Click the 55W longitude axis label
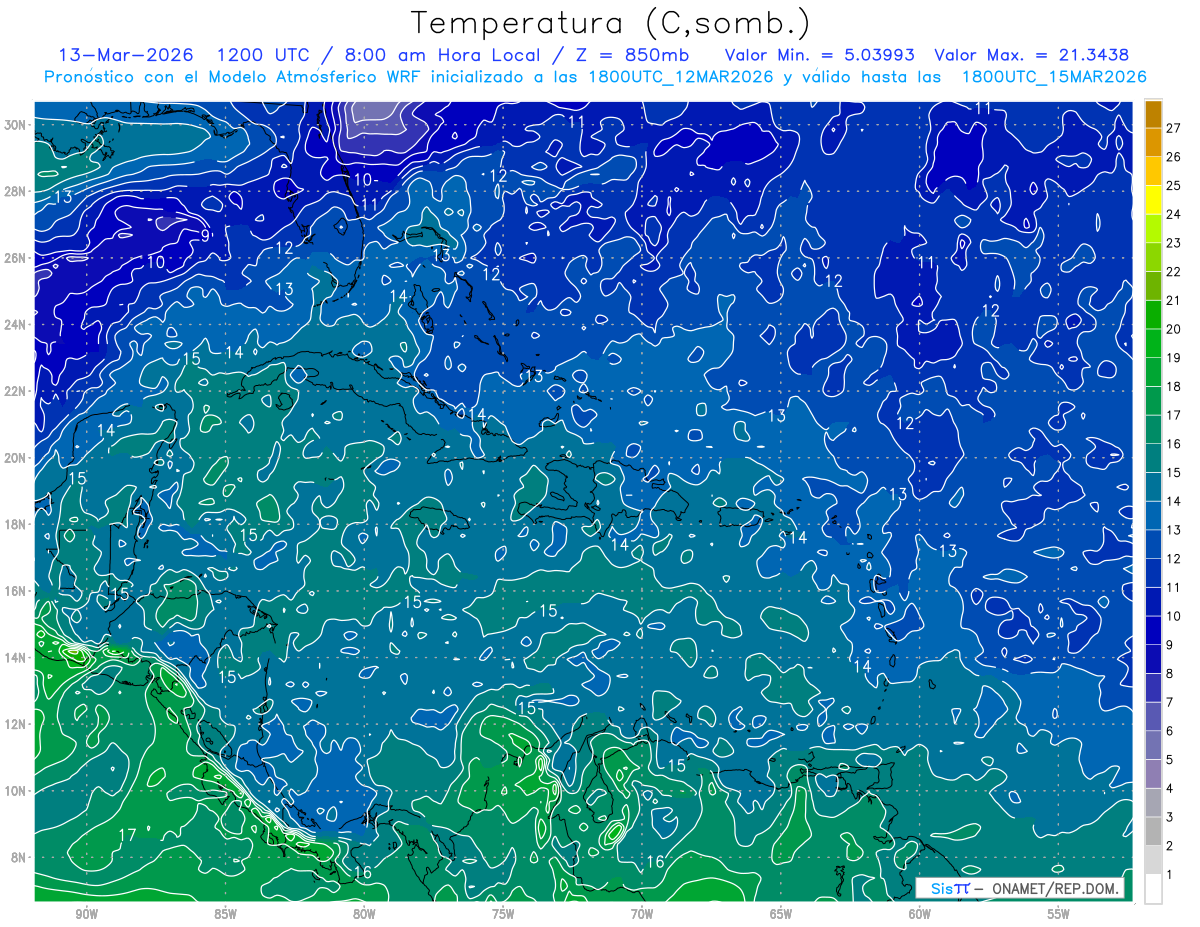1200x927 pixels. pyautogui.click(x=1059, y=914)
